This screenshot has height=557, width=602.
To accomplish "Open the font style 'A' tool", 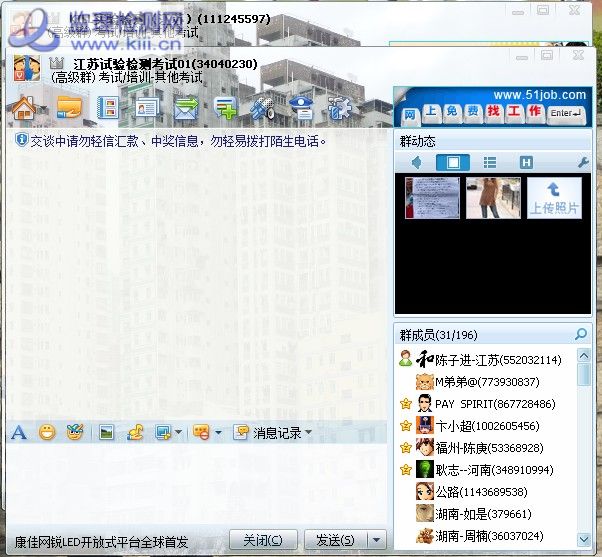I will point(18,432).
